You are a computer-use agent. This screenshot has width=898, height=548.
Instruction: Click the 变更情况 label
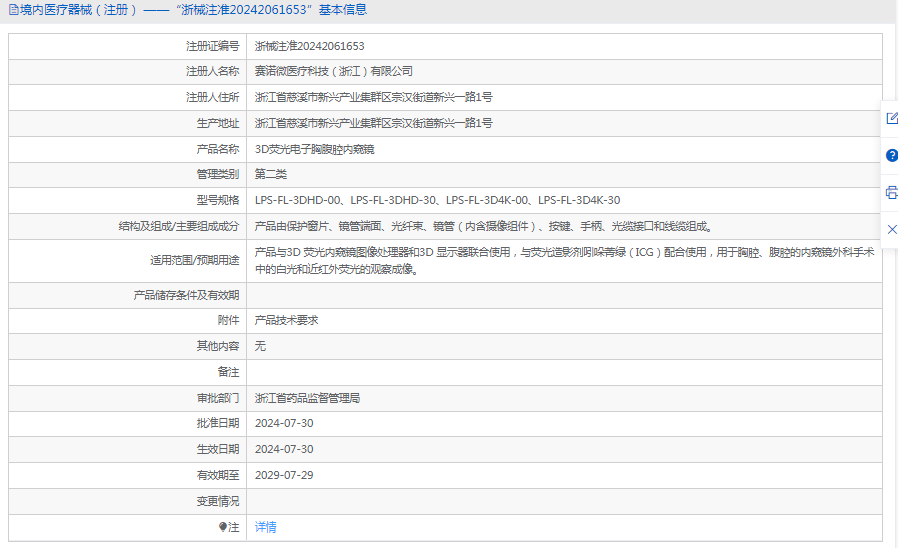[x=218, y=502]
